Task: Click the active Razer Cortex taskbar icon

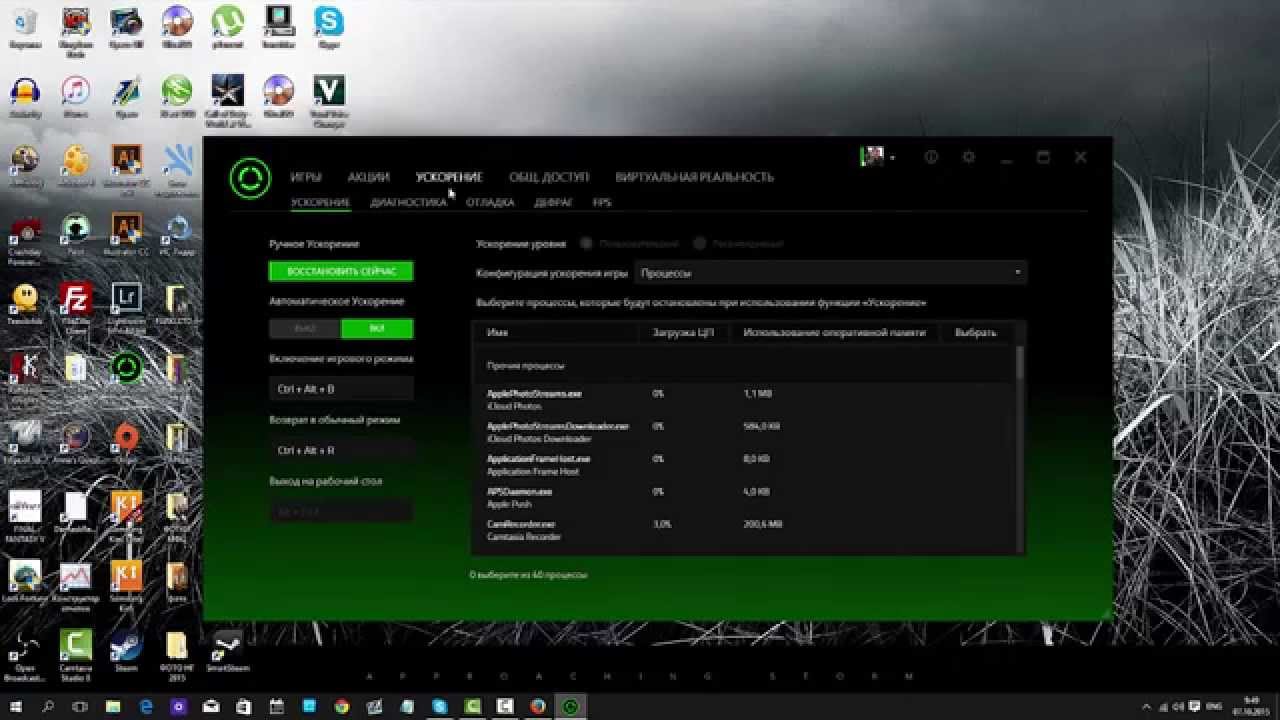Action: pyautogui.click(x=571, y=706)
